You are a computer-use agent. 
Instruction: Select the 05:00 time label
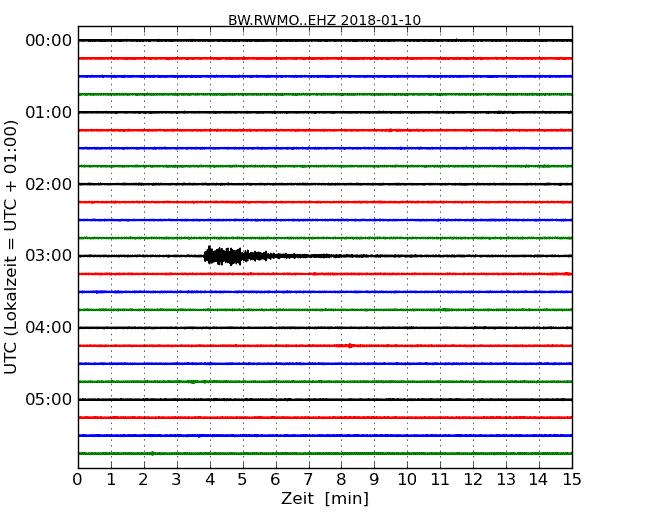[49, 399]
